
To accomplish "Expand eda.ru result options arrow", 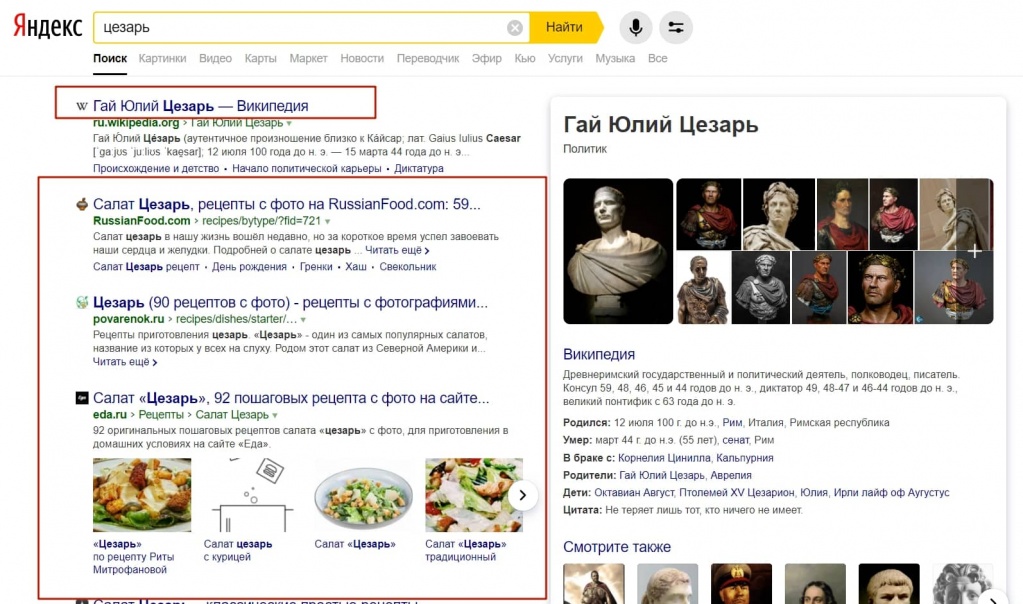I will pos(275,414).
